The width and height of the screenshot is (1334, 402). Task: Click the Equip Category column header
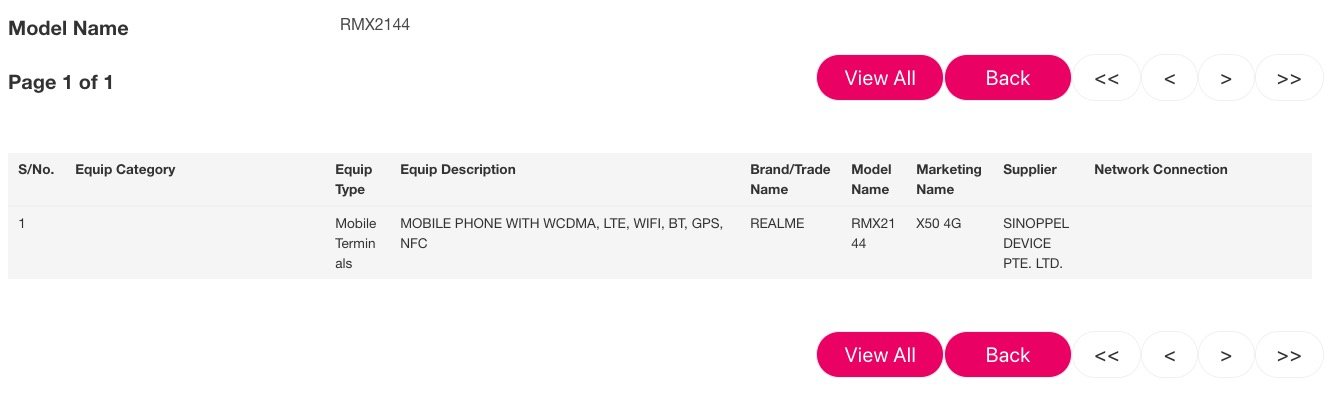coord(125,170)
